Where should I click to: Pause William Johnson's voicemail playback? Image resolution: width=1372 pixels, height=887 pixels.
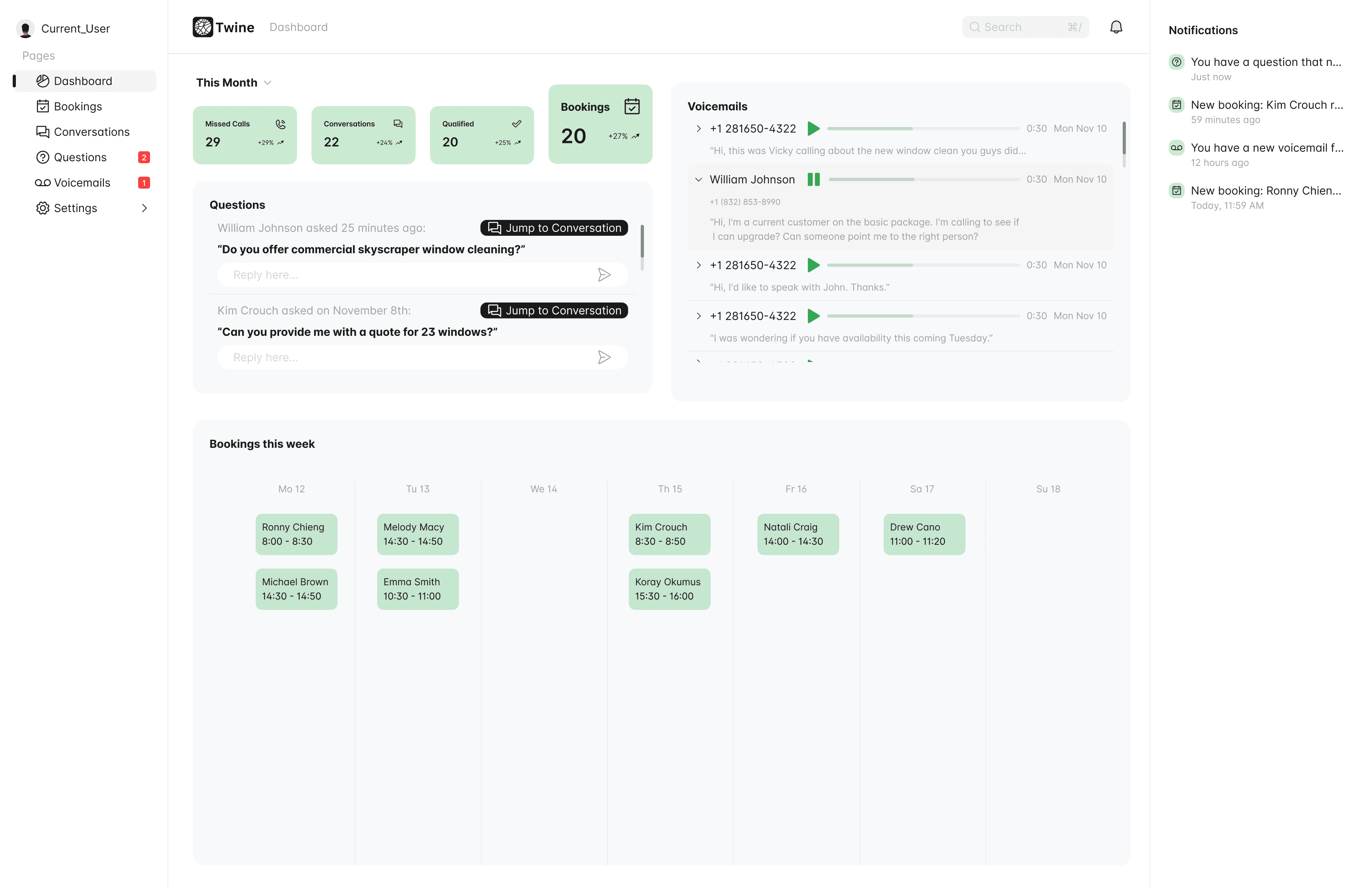point(813,180)
